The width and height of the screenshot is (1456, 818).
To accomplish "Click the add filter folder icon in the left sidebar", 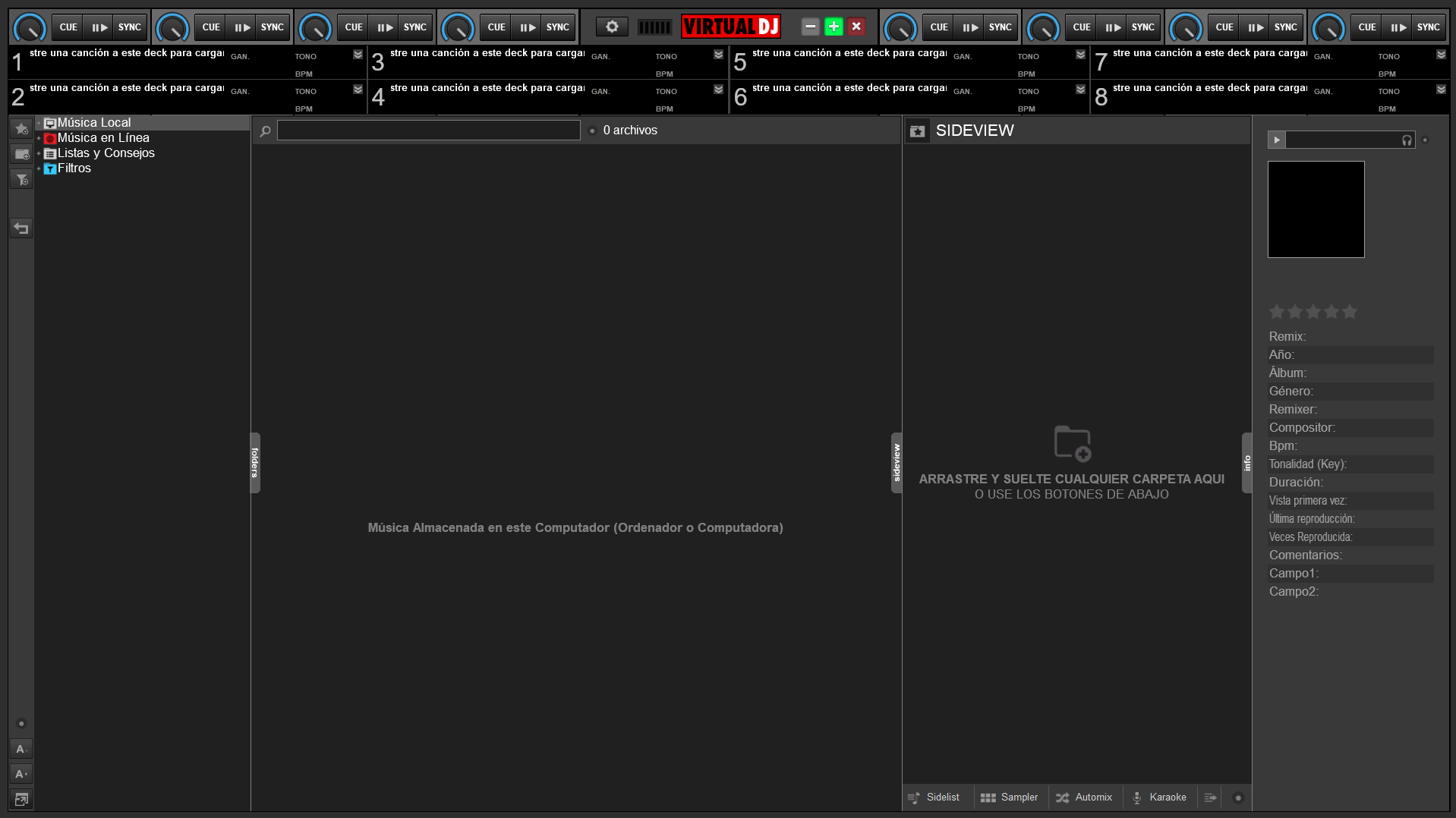I will [21, 179].
